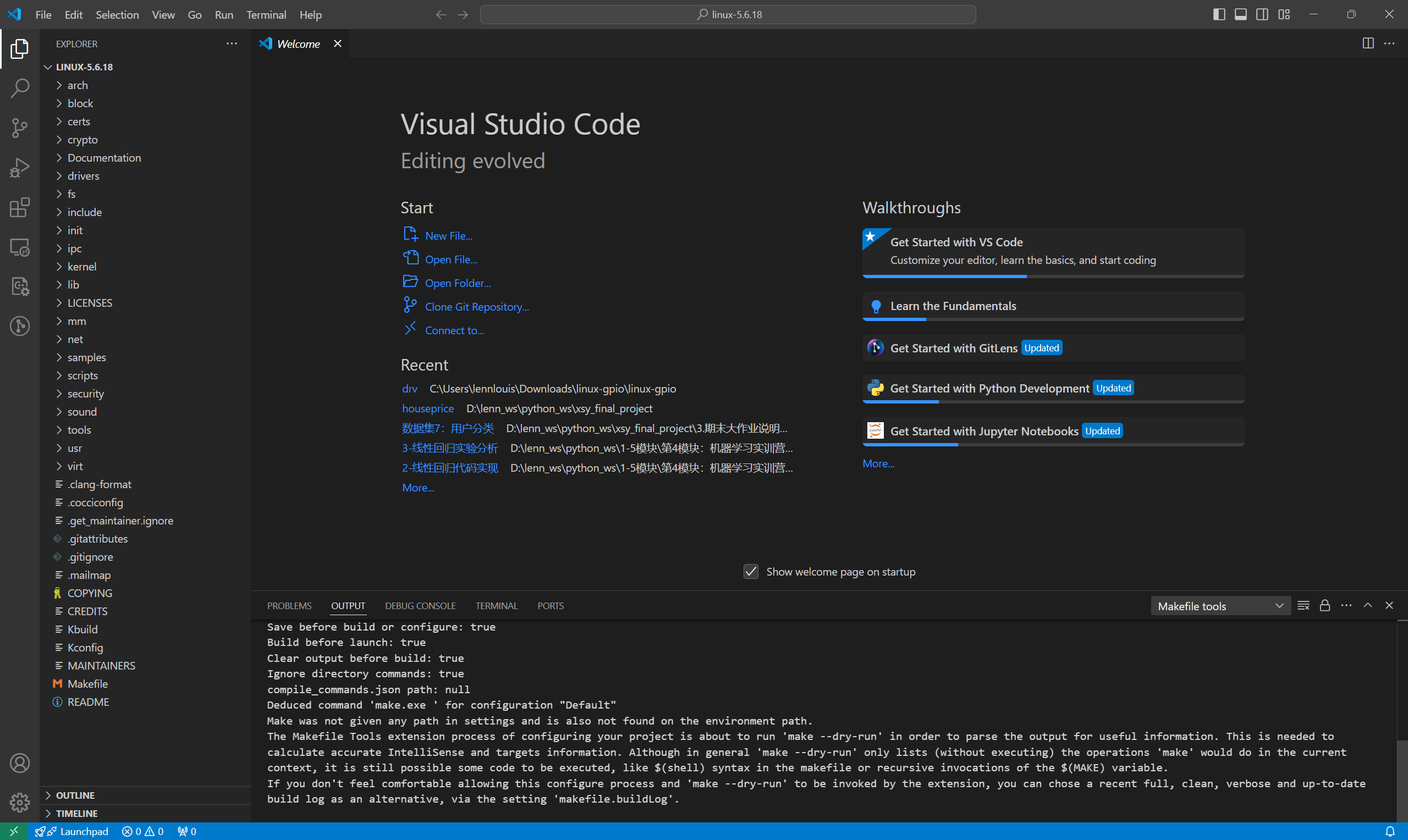Click More... under Walkthroughs
This screenshot has height=840, width=1408.
(878, 463)
